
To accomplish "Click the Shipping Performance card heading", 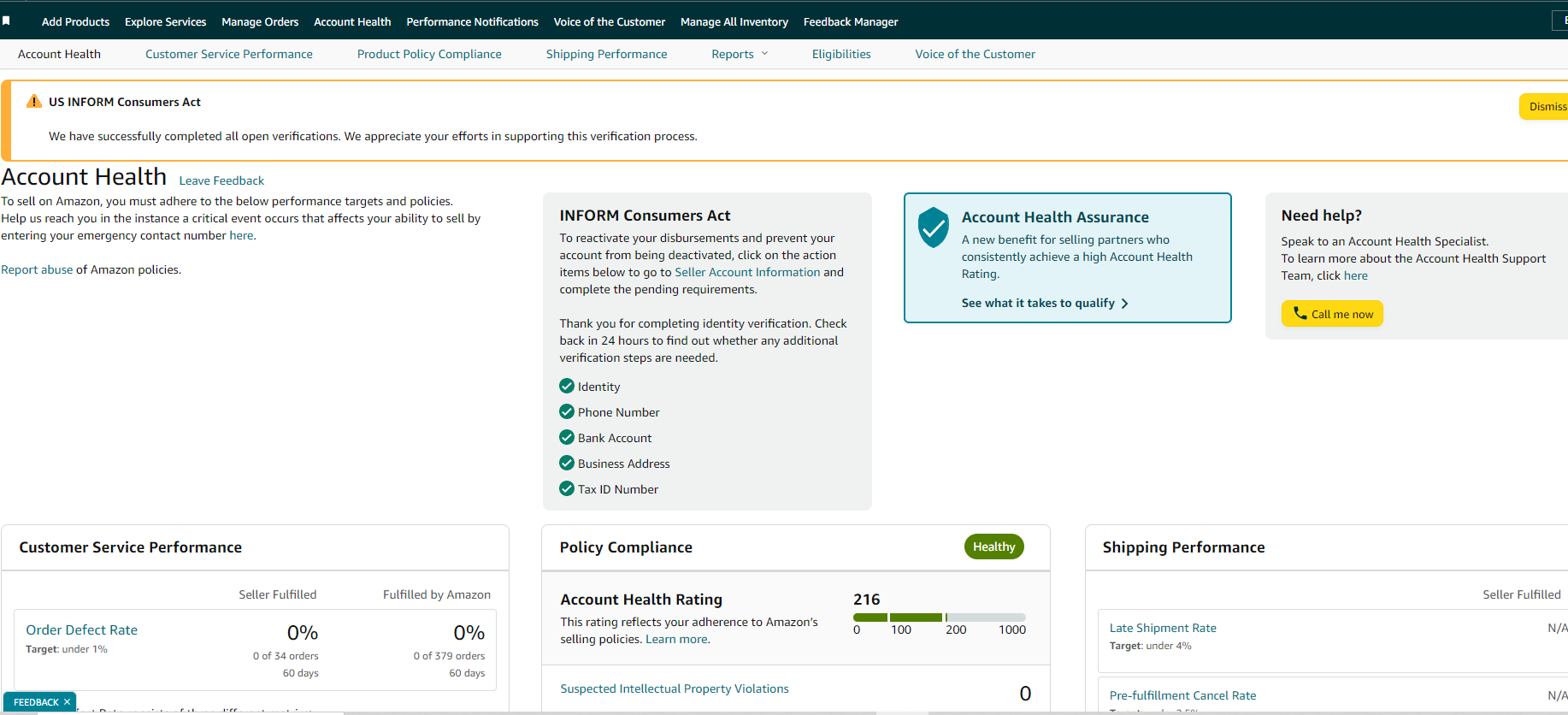I will [1183, 547].
